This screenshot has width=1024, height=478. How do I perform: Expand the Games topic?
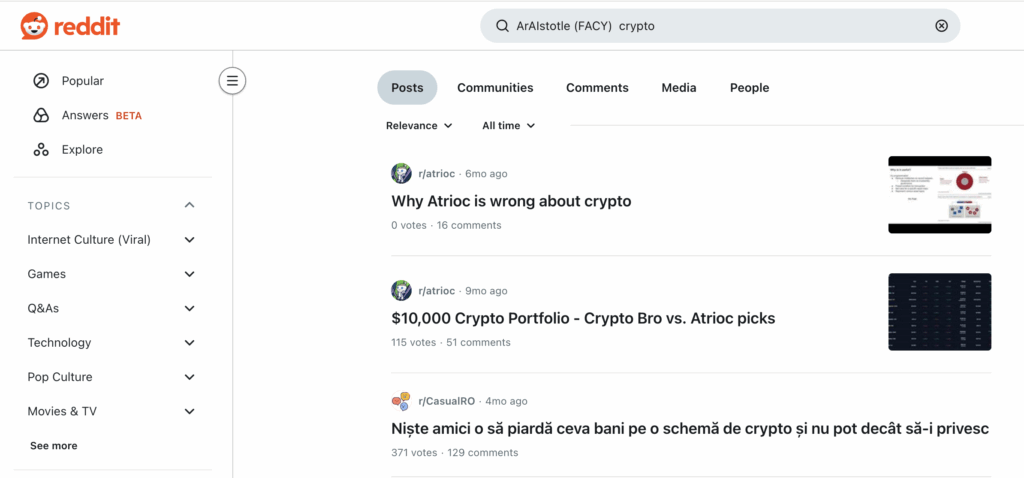point(190,274)
